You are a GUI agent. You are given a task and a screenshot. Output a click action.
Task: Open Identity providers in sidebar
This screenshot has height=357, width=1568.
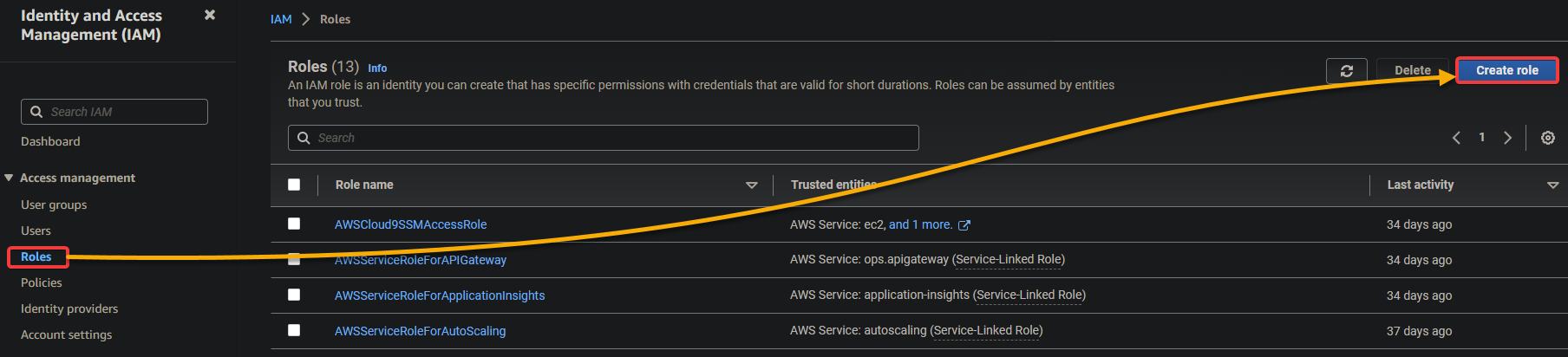(69, 308)
